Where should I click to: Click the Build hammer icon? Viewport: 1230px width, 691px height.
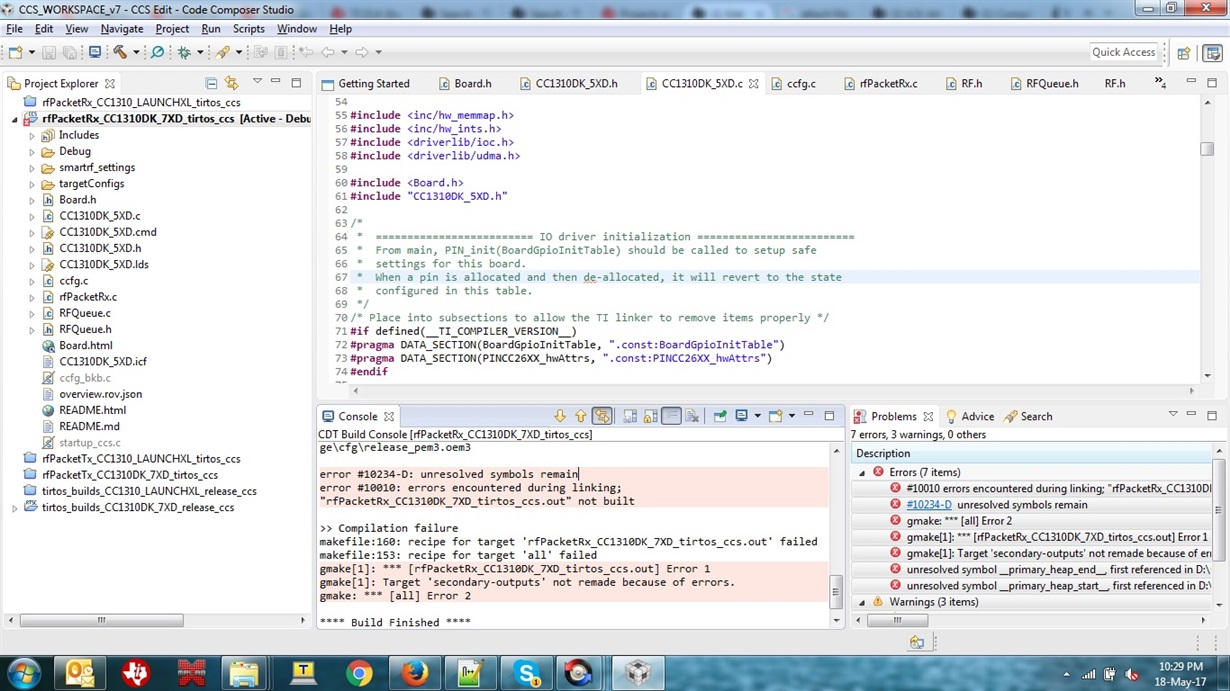(x=121, y=52)
